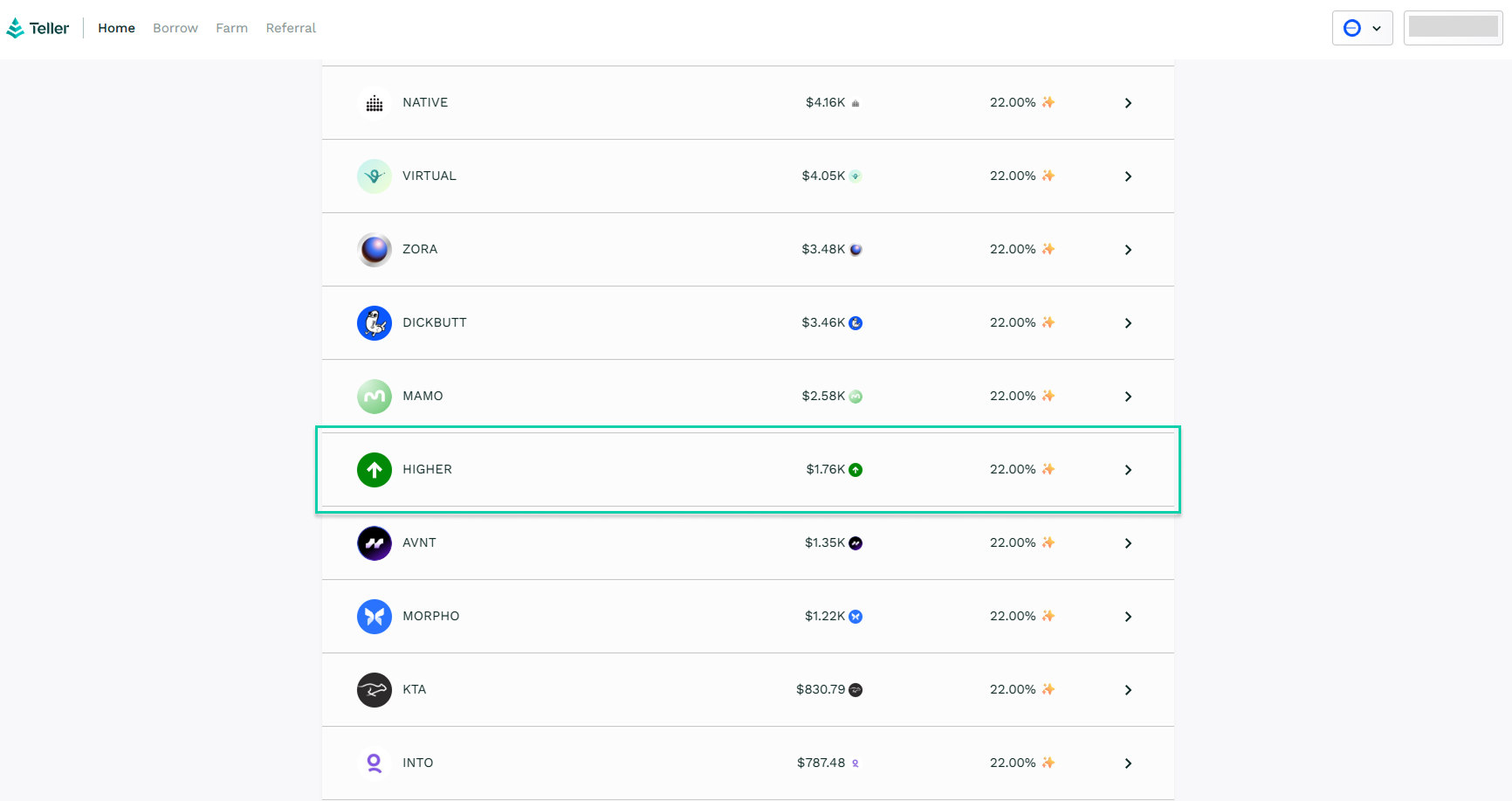1512x801 pixels.
Task: Expand the INTO row chevron
Action: click(x=1128, y=763)
